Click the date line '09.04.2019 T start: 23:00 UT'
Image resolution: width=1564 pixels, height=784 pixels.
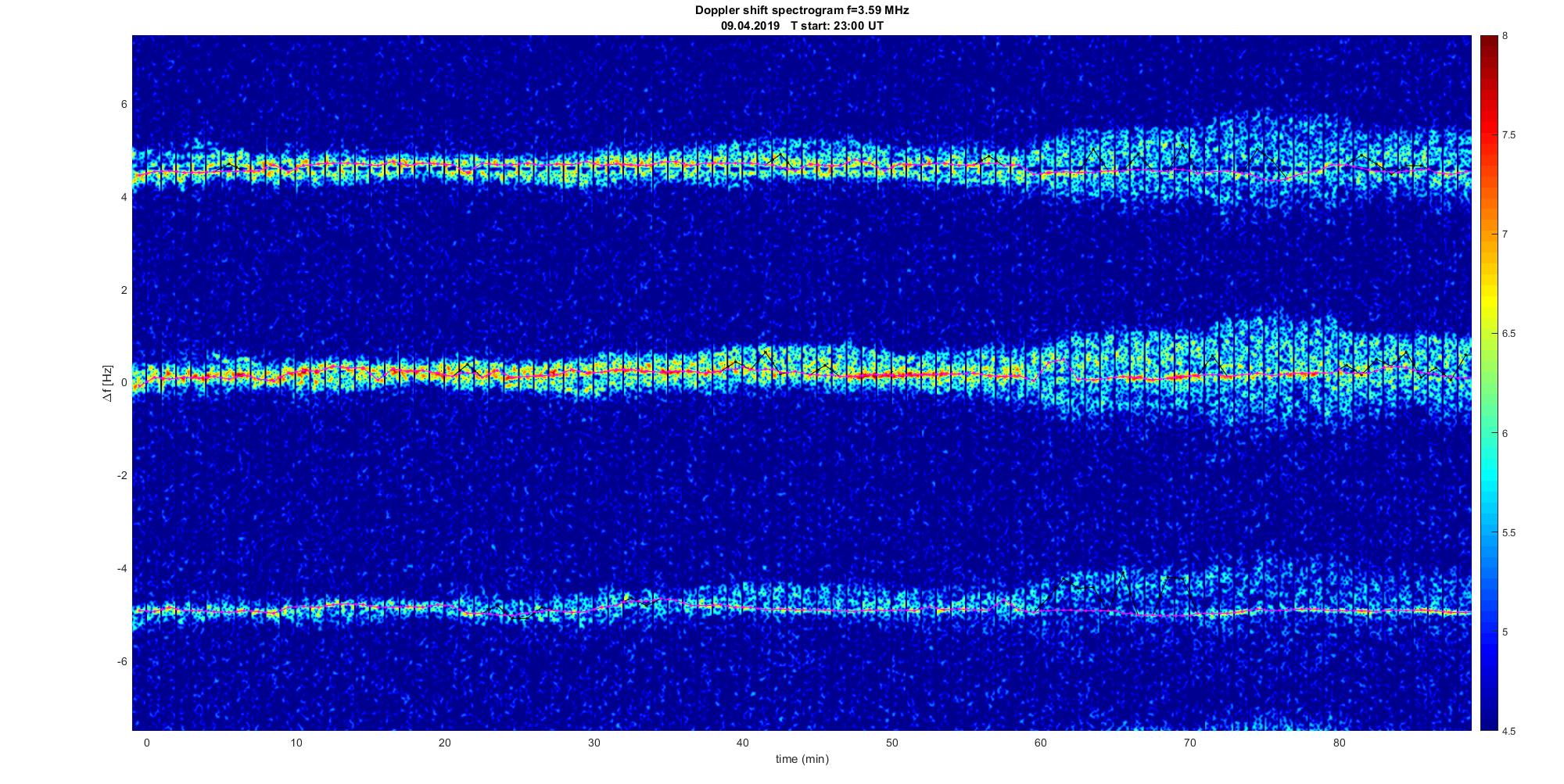point(802,26)
